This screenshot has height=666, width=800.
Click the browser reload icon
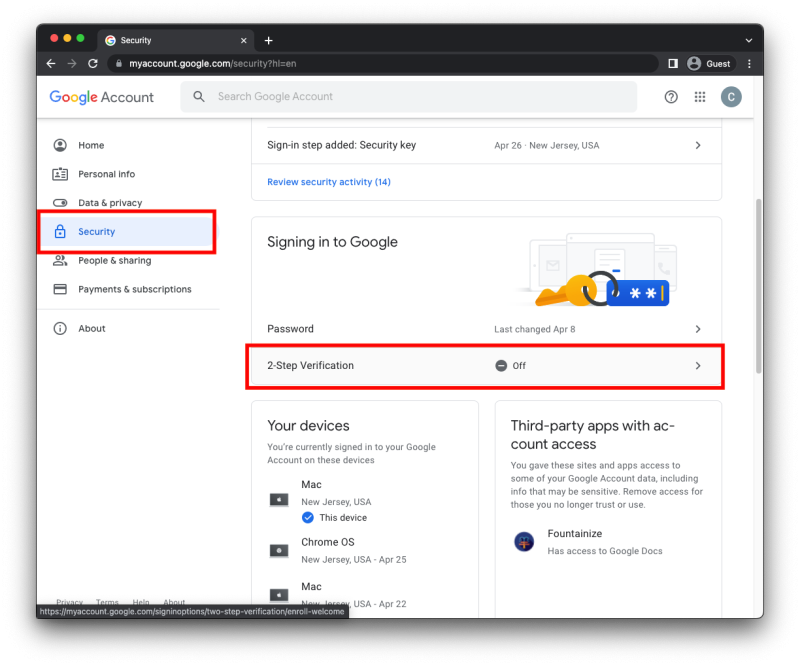pos(93,63)
